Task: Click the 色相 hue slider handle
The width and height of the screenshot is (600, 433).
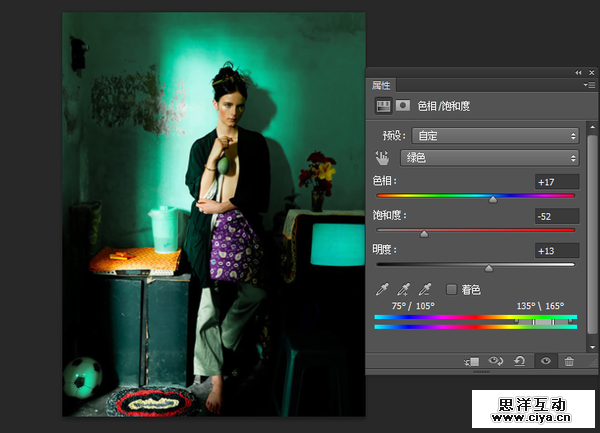Action: 492,199
